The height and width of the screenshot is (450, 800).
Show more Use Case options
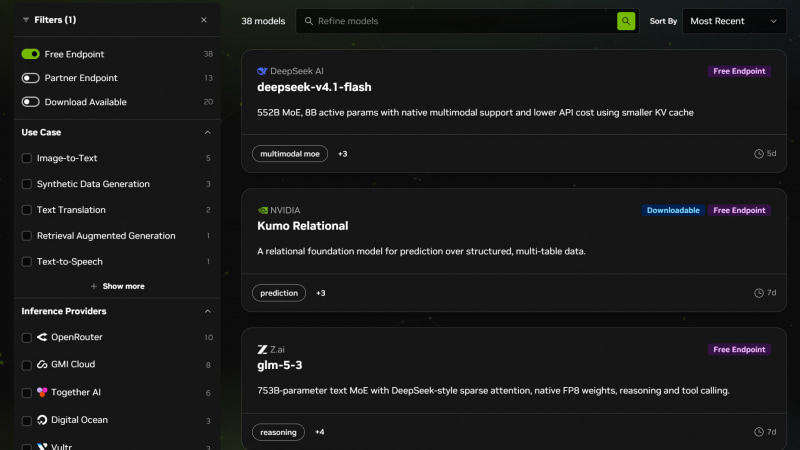pyautogui.click(x=117, y=286)
